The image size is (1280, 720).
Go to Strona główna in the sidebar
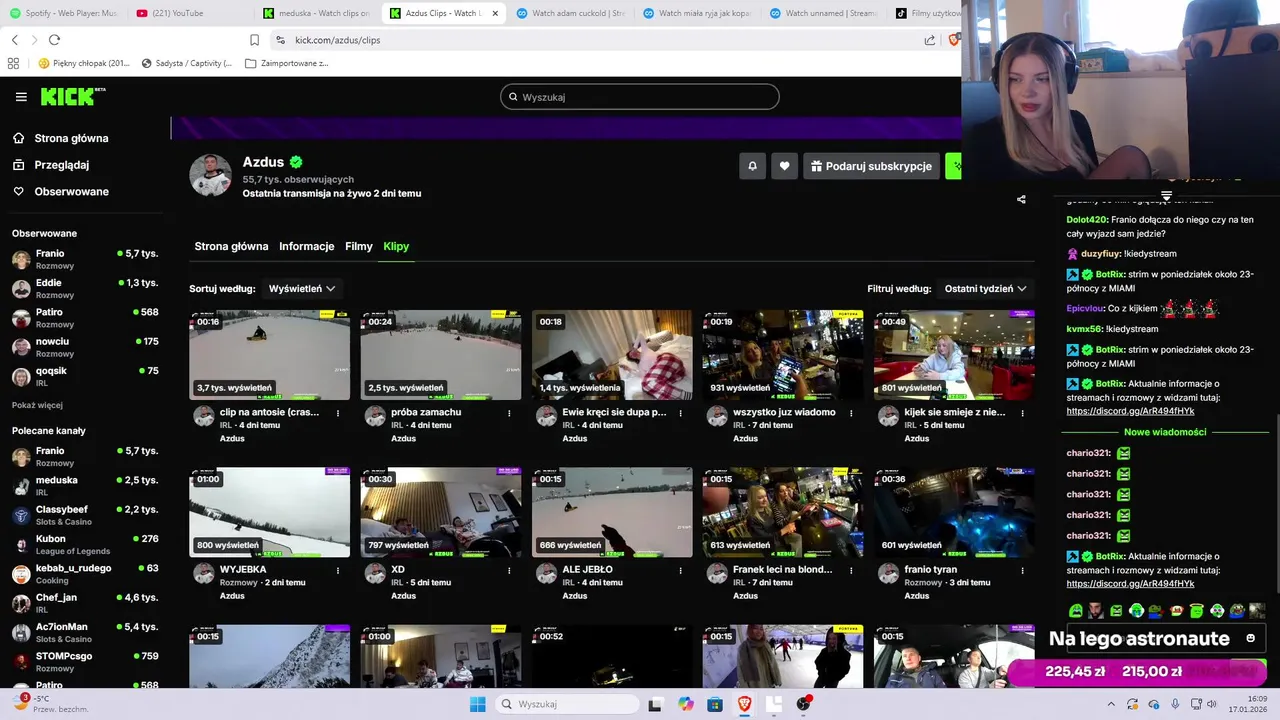click(x=61, y=138)
